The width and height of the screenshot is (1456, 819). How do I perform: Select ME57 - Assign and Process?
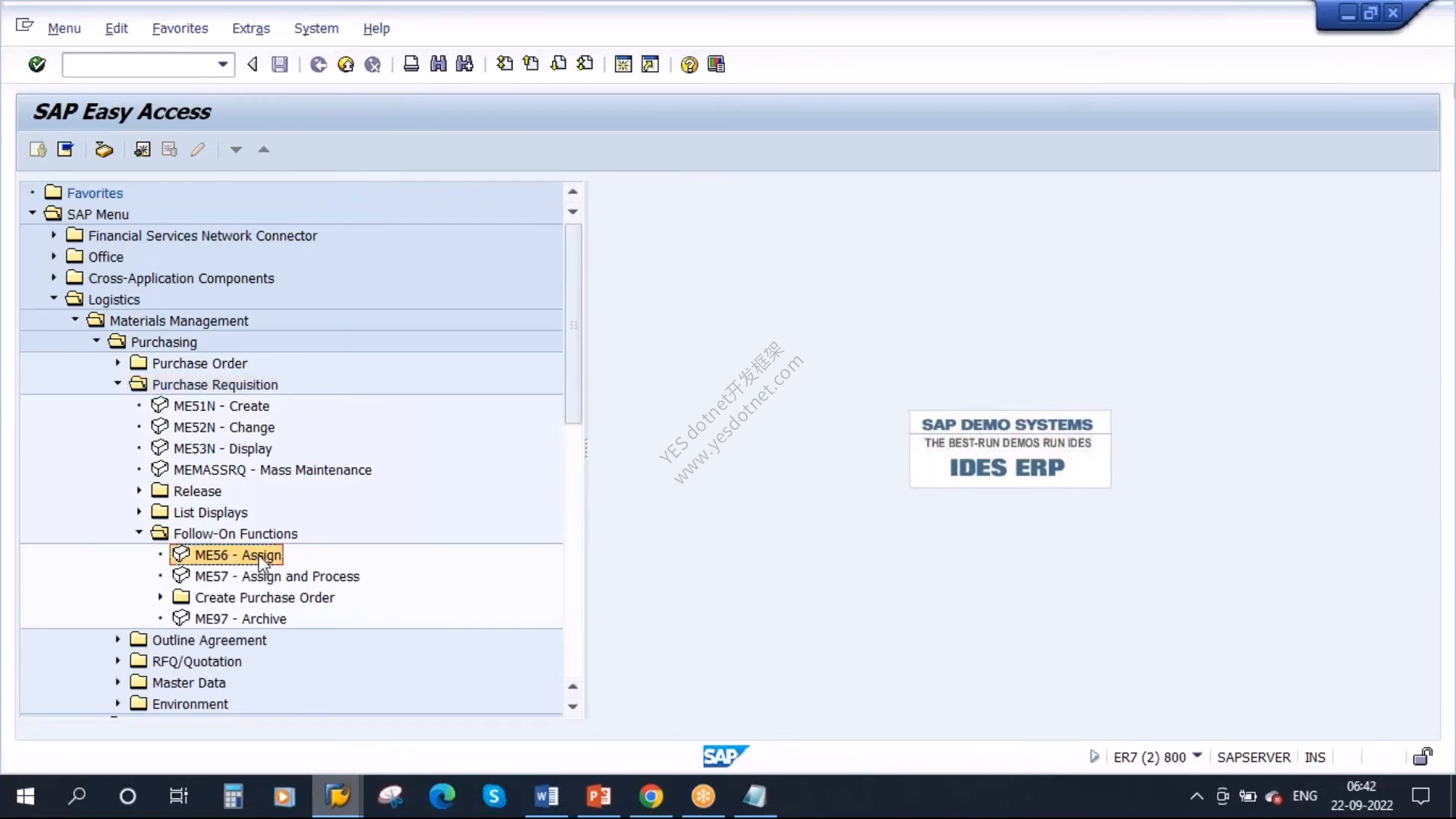pos(277,576)
